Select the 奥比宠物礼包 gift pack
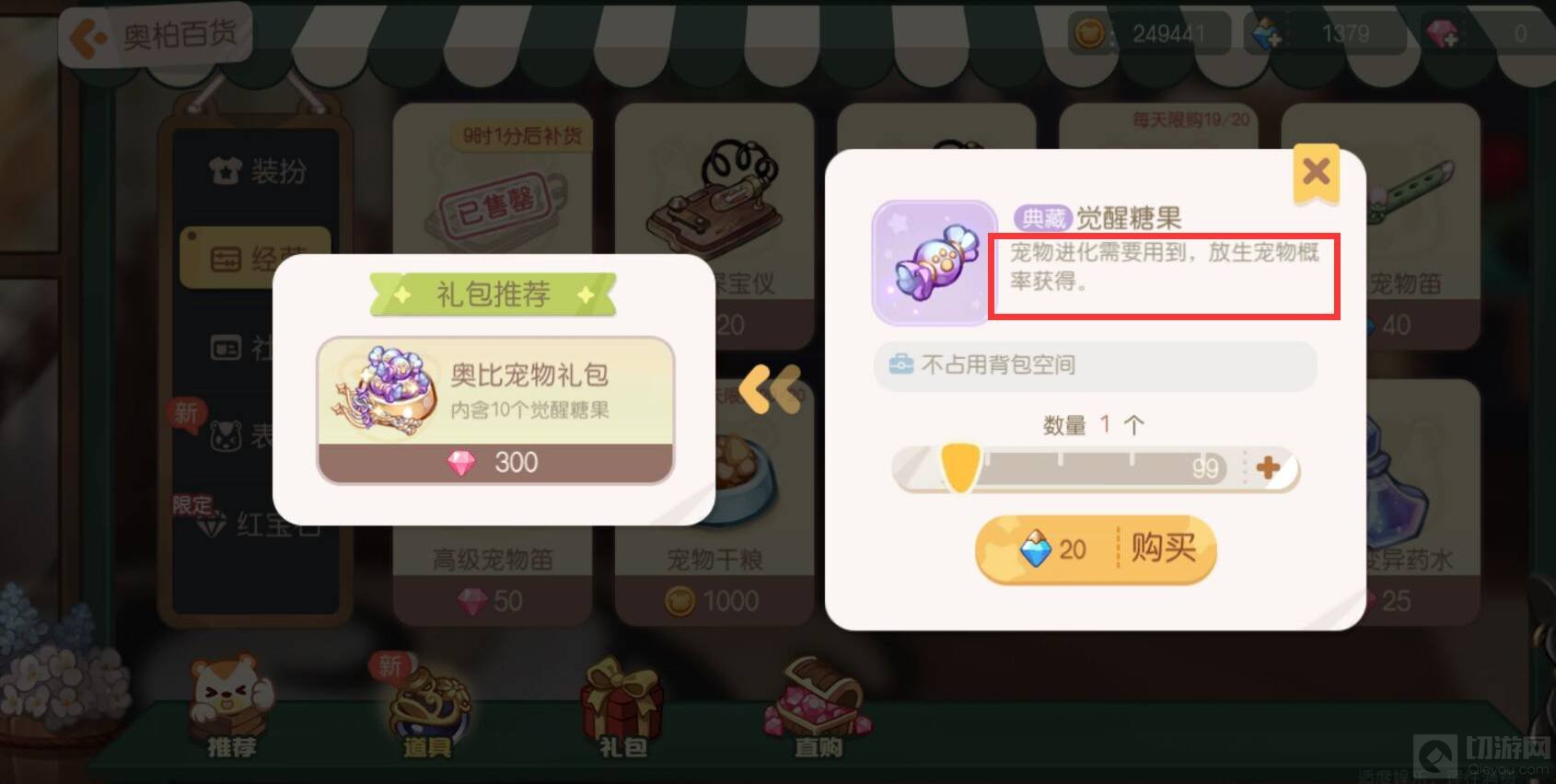The image size is (1556, 784). coord(495,391)
